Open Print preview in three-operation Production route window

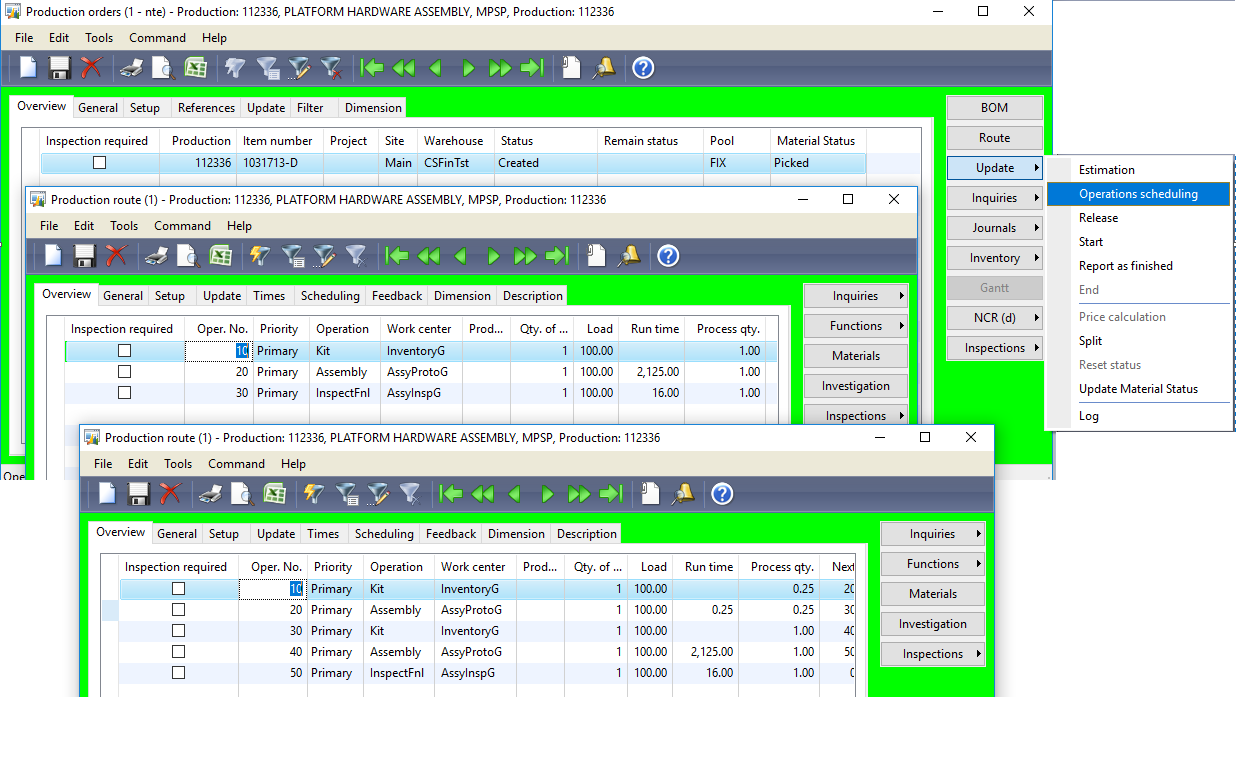click(x=189, y=256)
